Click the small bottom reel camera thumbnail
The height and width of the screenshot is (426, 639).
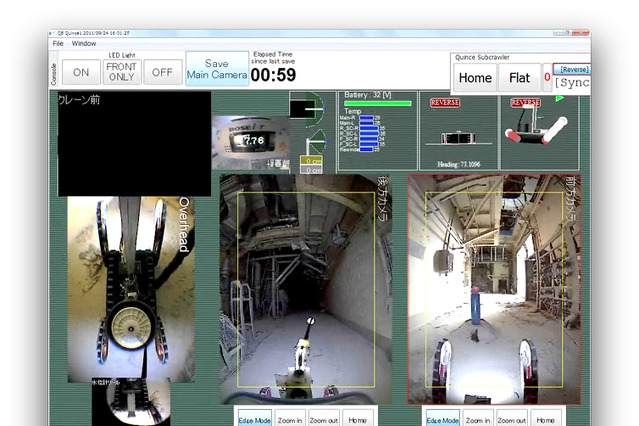(x=131, y=402)
